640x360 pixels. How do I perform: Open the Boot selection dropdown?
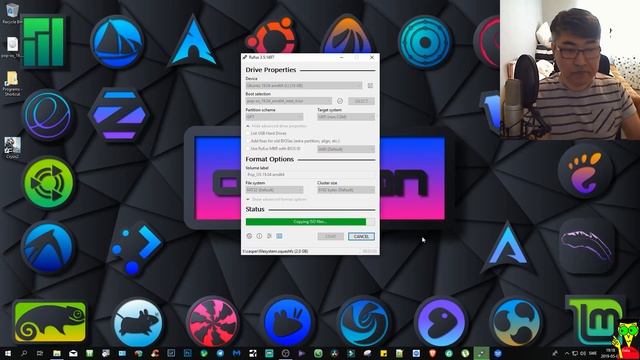click(289, 101)
